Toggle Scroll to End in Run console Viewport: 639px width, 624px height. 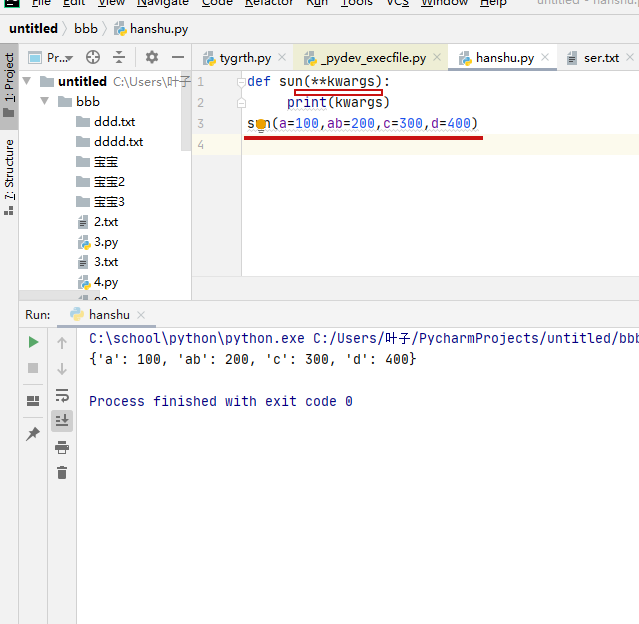click(x=62, y=421)
